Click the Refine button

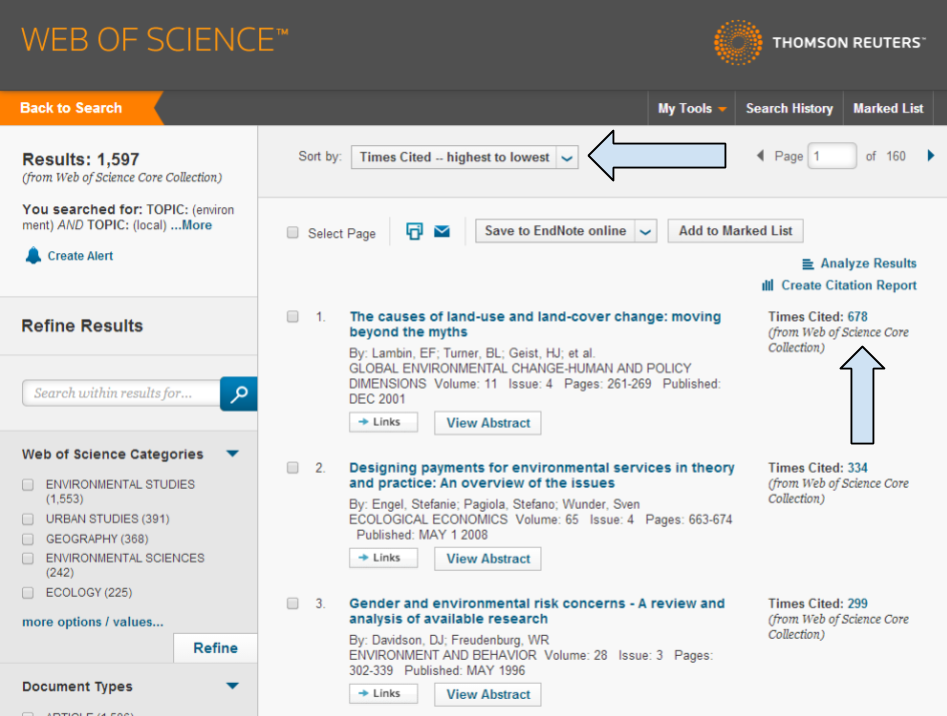click(x=215, y=648)
